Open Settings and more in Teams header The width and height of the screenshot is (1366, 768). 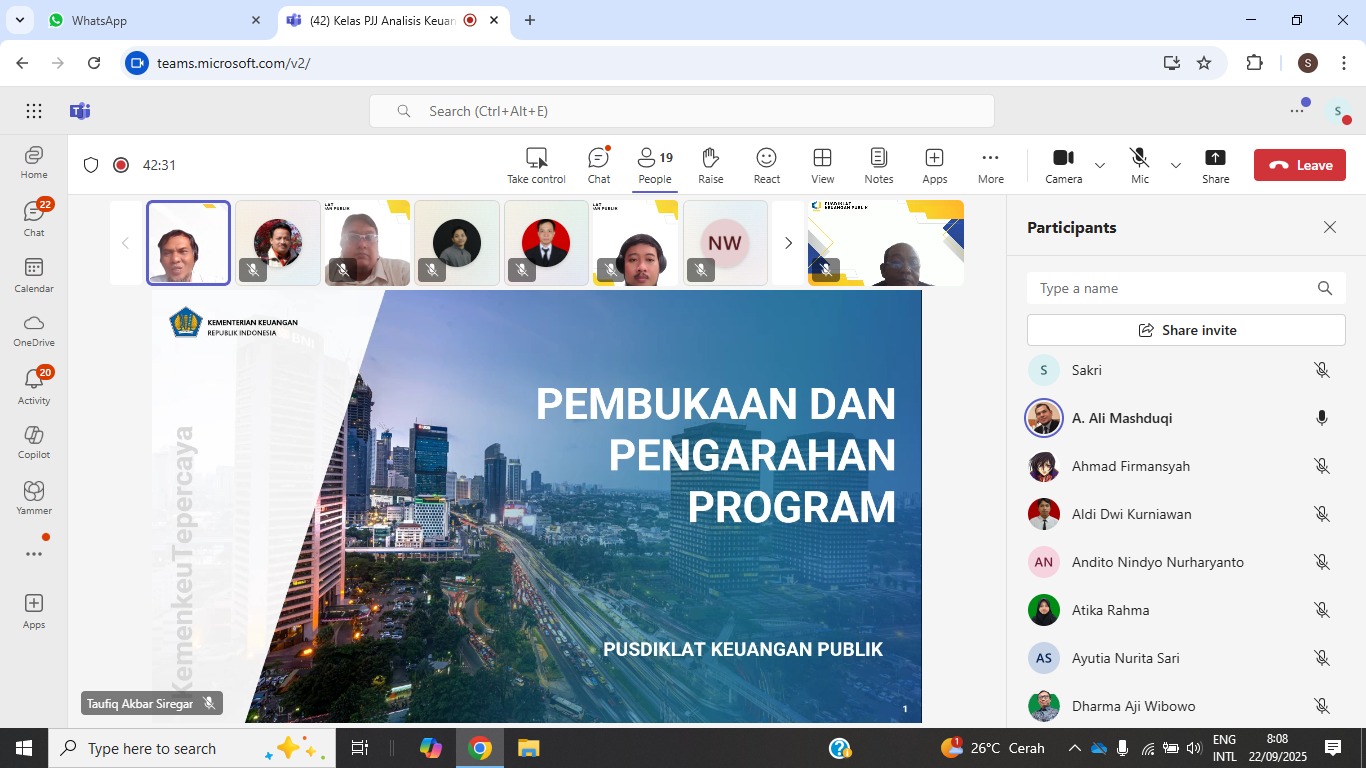[1297, 111]
